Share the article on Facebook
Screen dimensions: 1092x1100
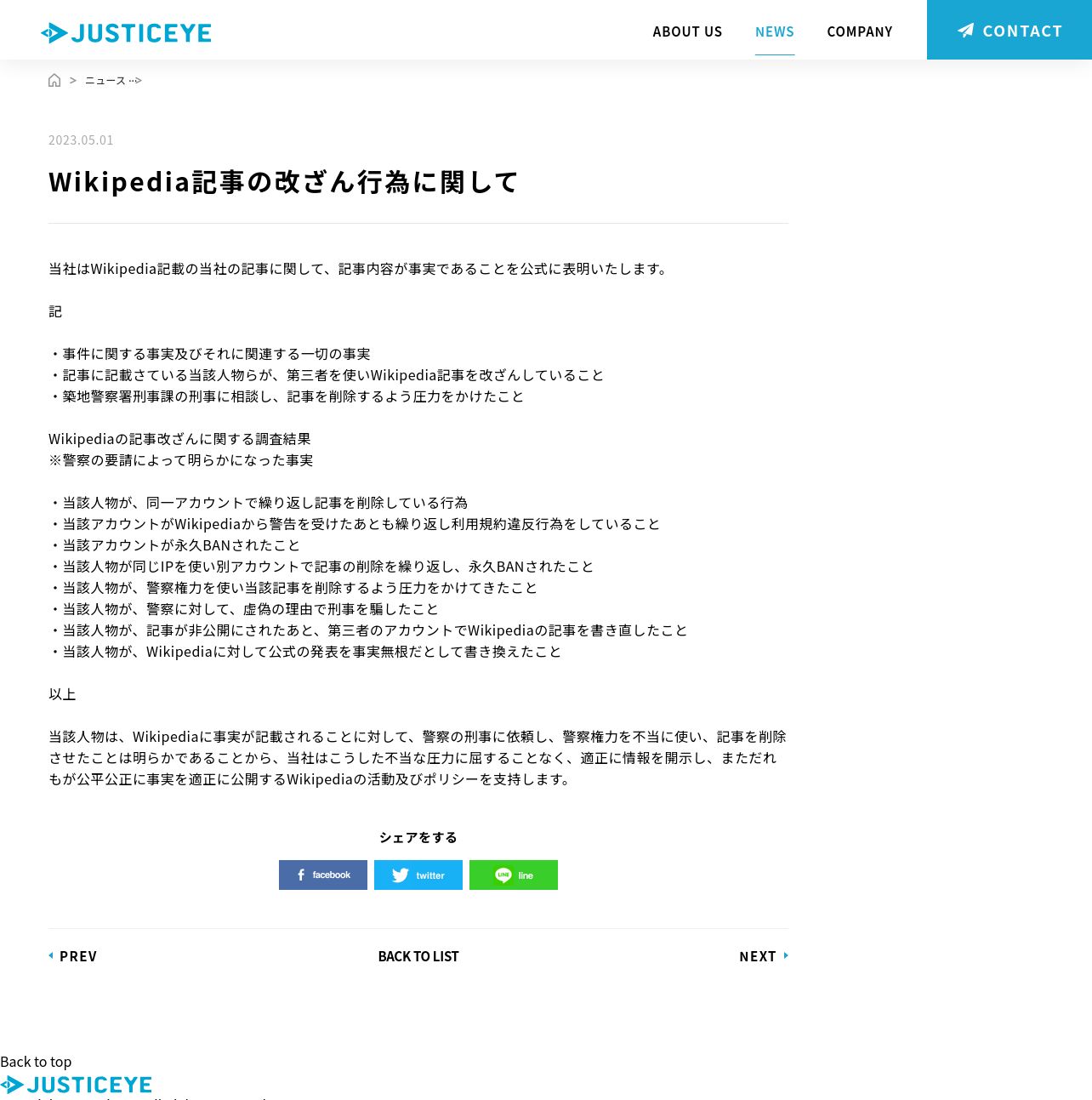pyautogui.click(x=323, y=875)
